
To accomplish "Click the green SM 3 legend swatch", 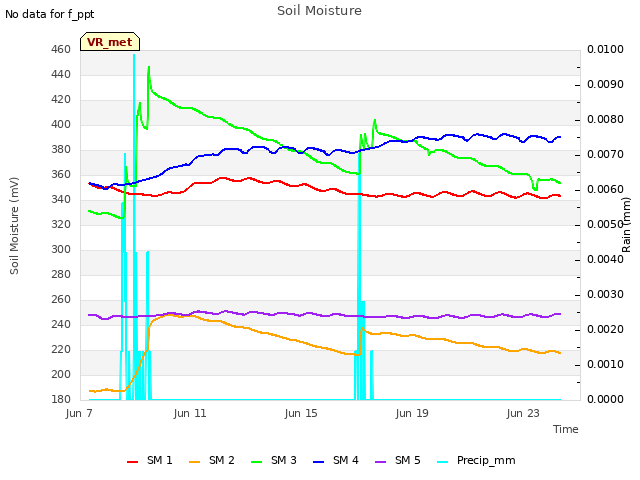I will [257, 462].
